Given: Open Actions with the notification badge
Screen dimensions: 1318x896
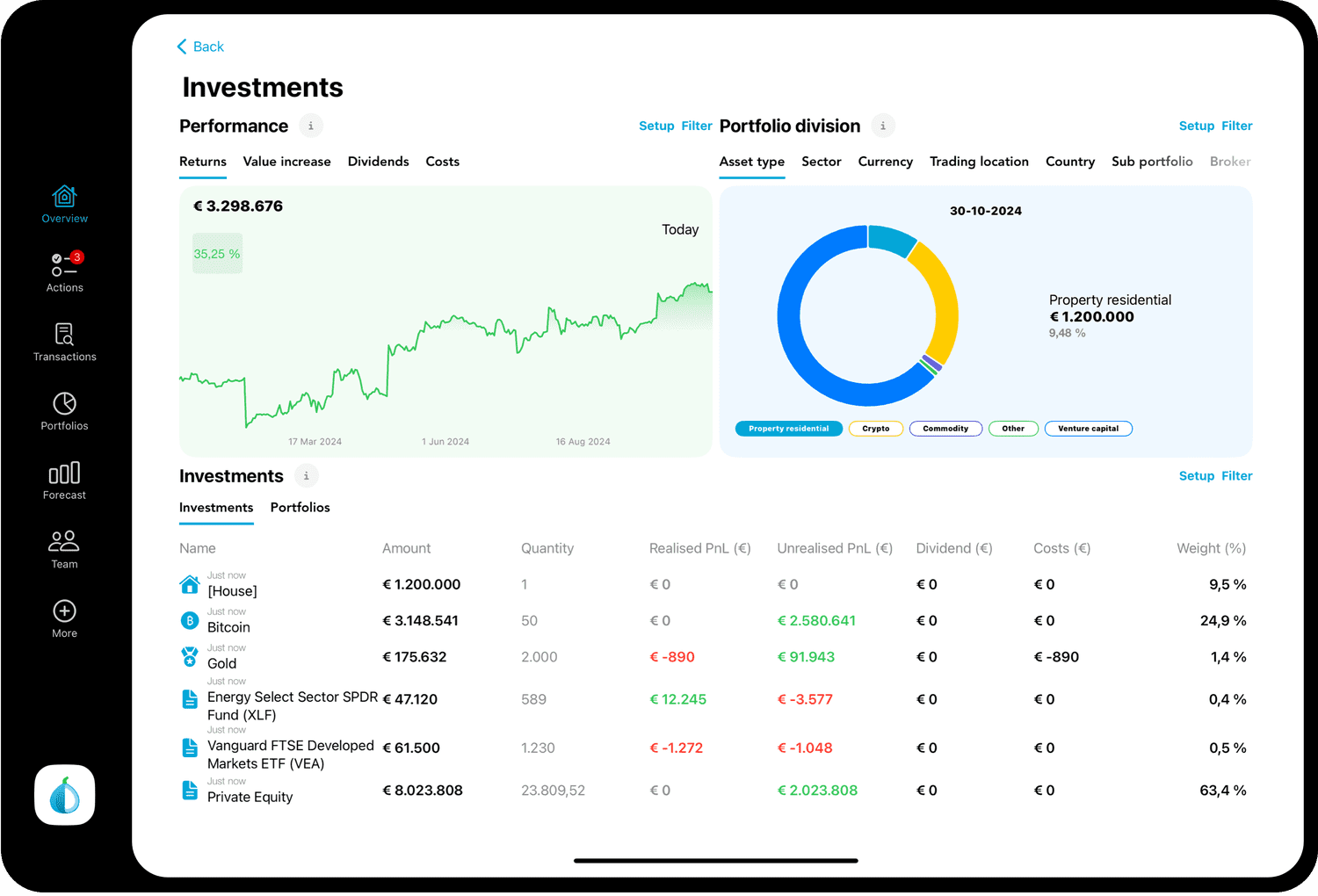Looking at the screenshot, I should [x=64, y=265].
